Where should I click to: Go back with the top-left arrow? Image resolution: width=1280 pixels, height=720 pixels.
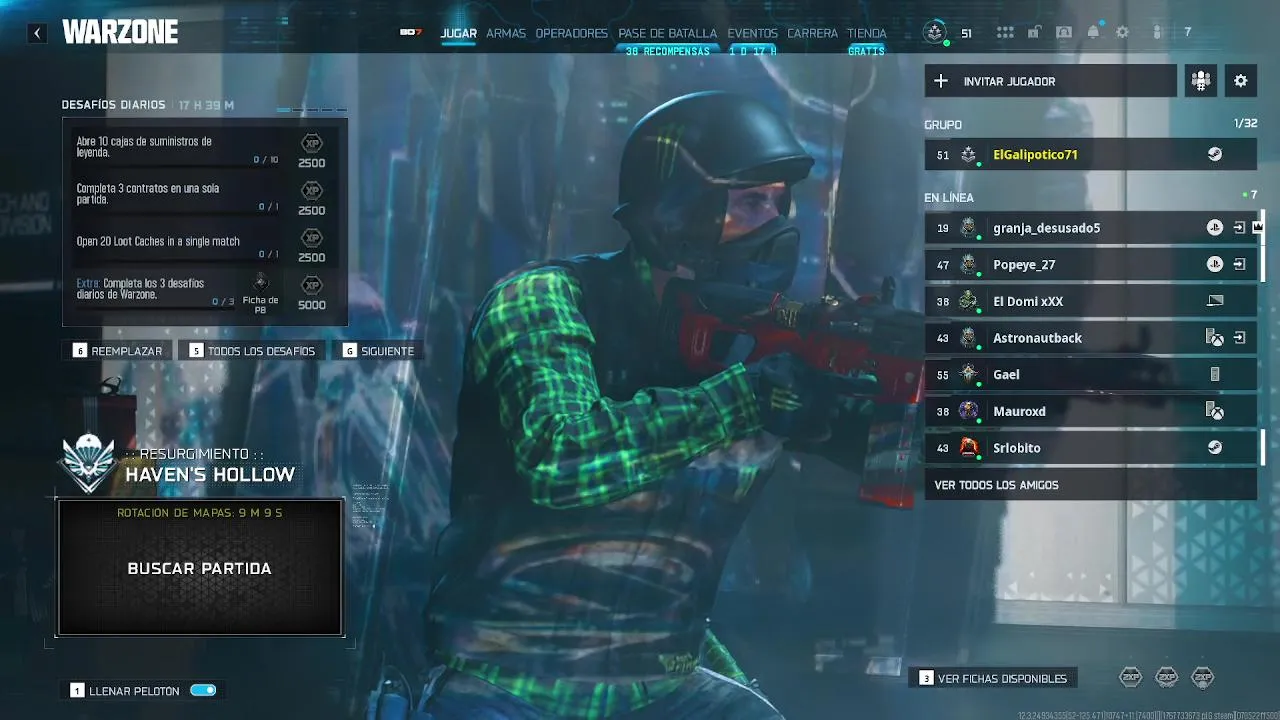pyautogui.click(x=37, y=33)
